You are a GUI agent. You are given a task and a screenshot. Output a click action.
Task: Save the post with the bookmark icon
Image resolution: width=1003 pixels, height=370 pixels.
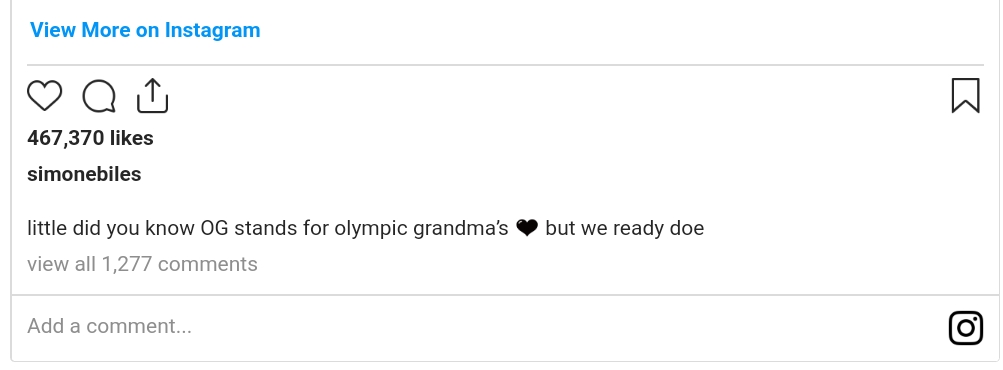965,95
